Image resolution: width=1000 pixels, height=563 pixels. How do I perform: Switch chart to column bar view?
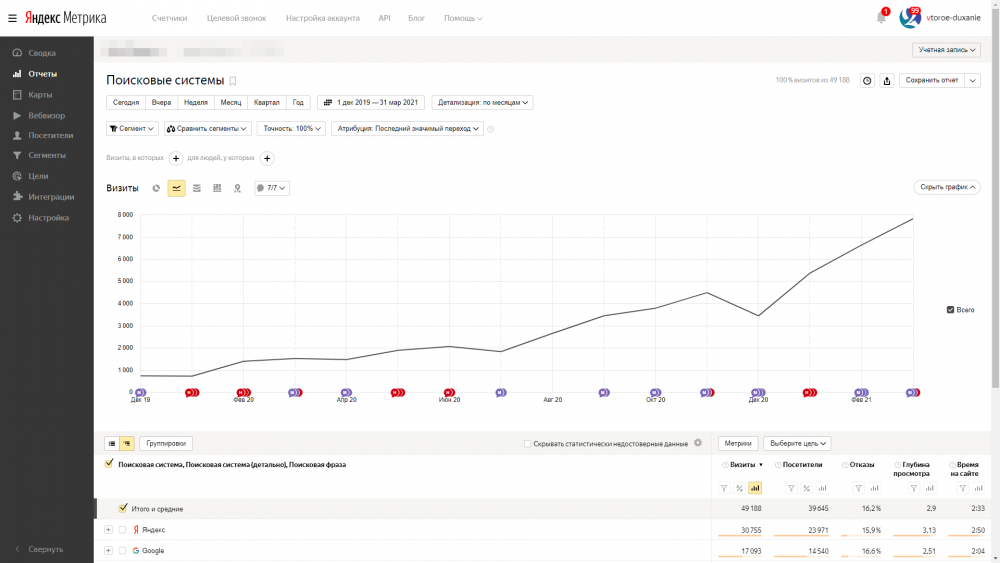coord(217,188)
